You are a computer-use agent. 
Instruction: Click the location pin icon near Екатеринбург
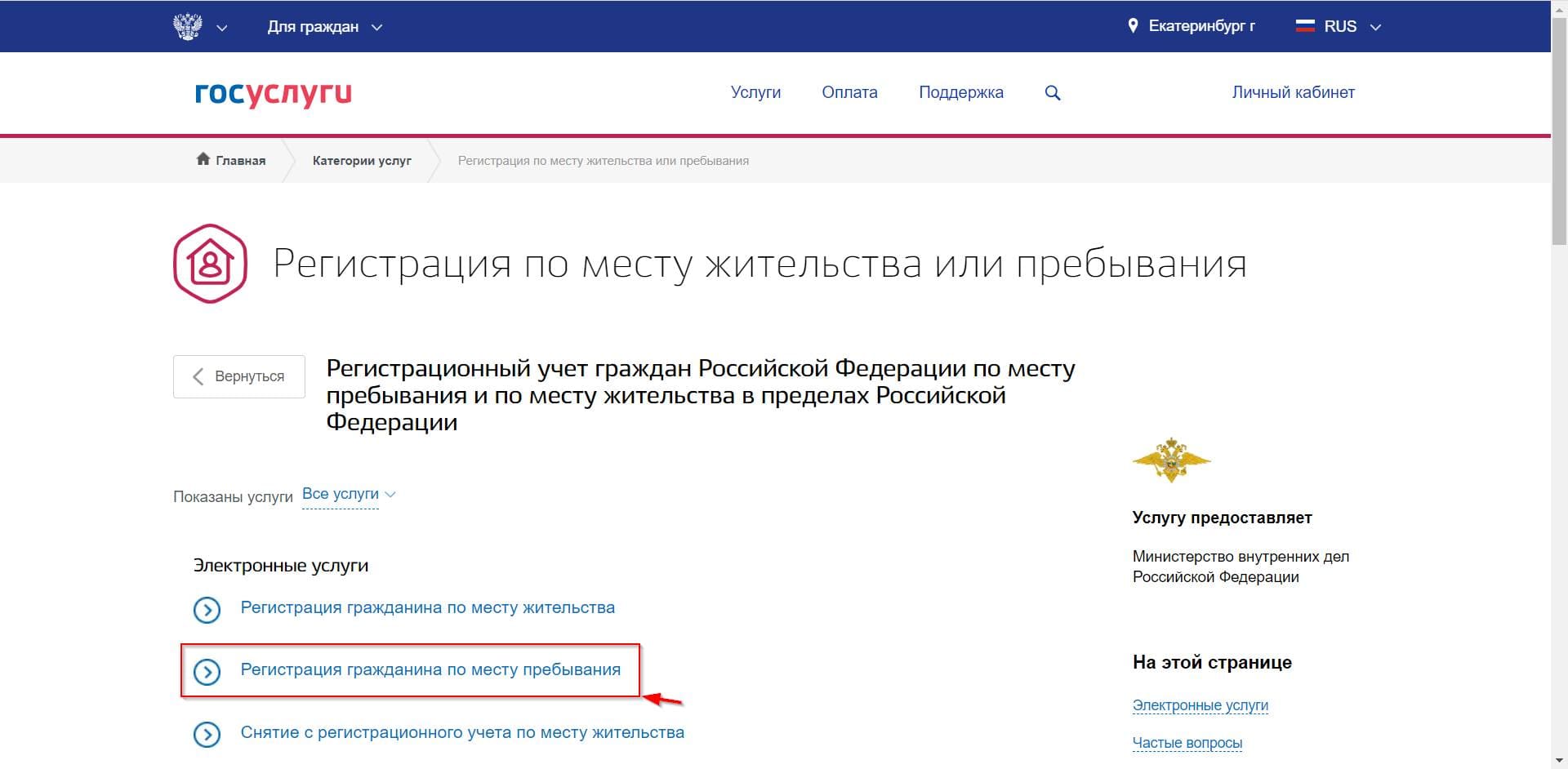[x=1133, y=26]
